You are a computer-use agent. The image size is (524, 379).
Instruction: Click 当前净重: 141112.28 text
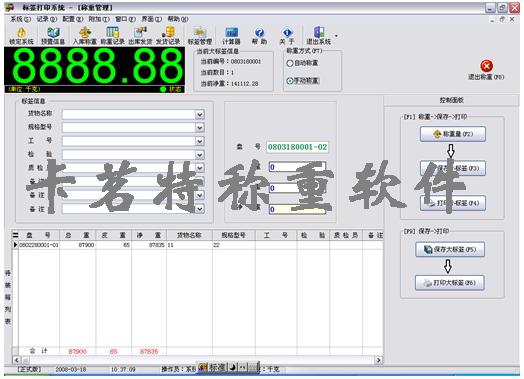[x=230, y=84]
